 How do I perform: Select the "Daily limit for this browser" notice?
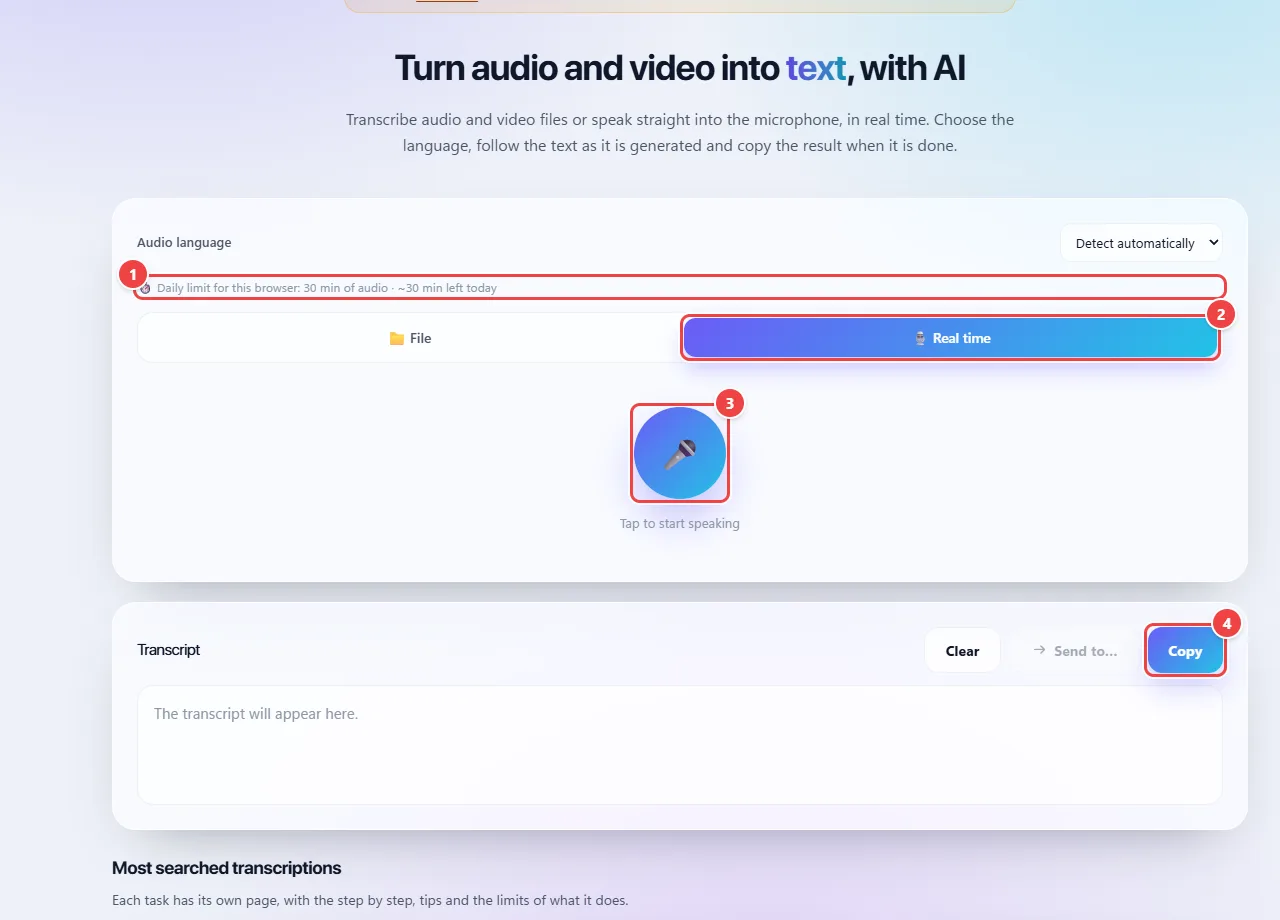[680, 288]
